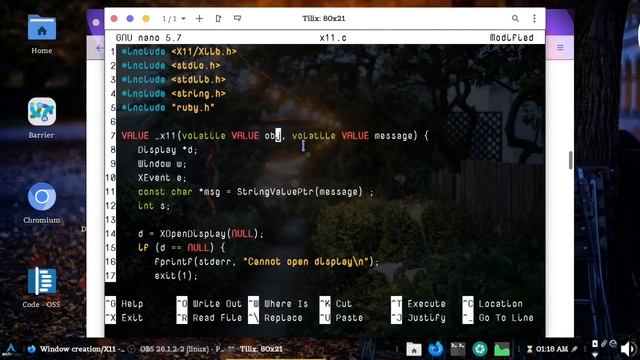Switch to Window creation/X11 taskbar entry
640x360 pixels.
pyautogui.click(x=77, y=349)
